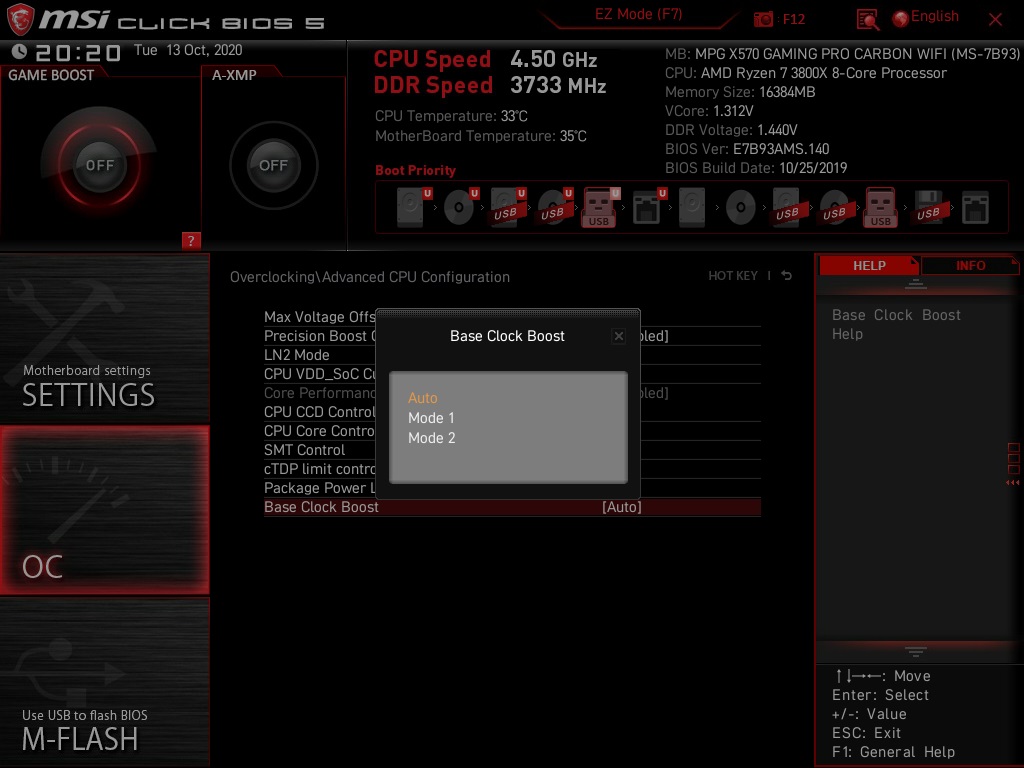Click the DDR Speed 3733 MHz readout
Screen dimensions: 1024x768
coord(490,86)
